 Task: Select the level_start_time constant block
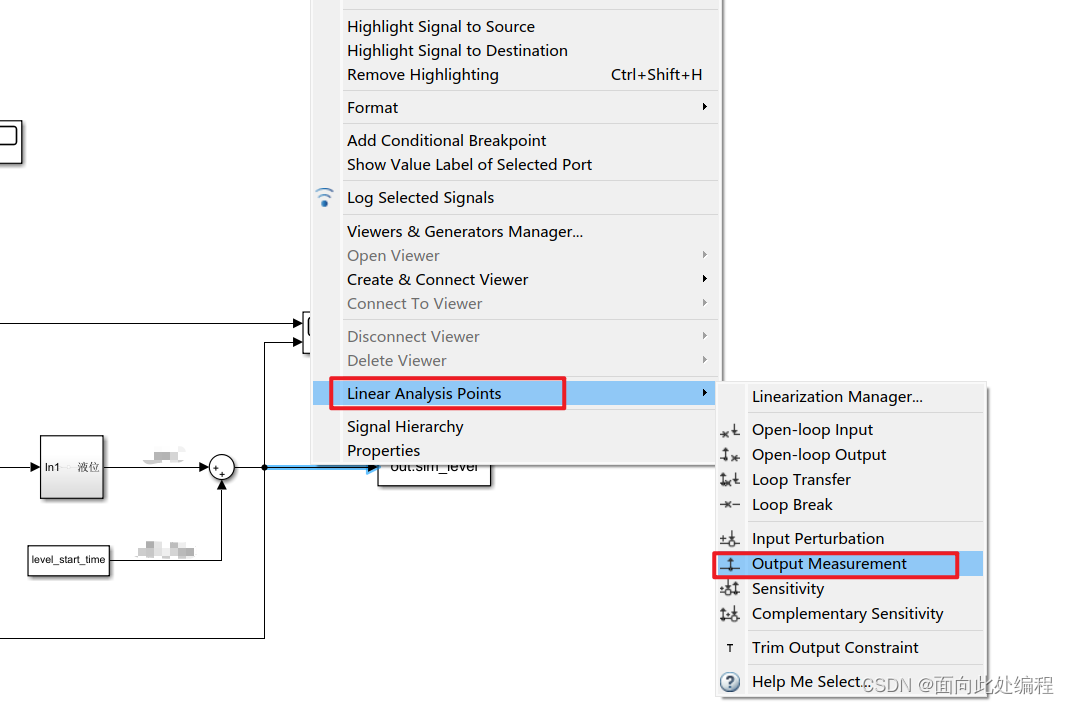point(68,560)
